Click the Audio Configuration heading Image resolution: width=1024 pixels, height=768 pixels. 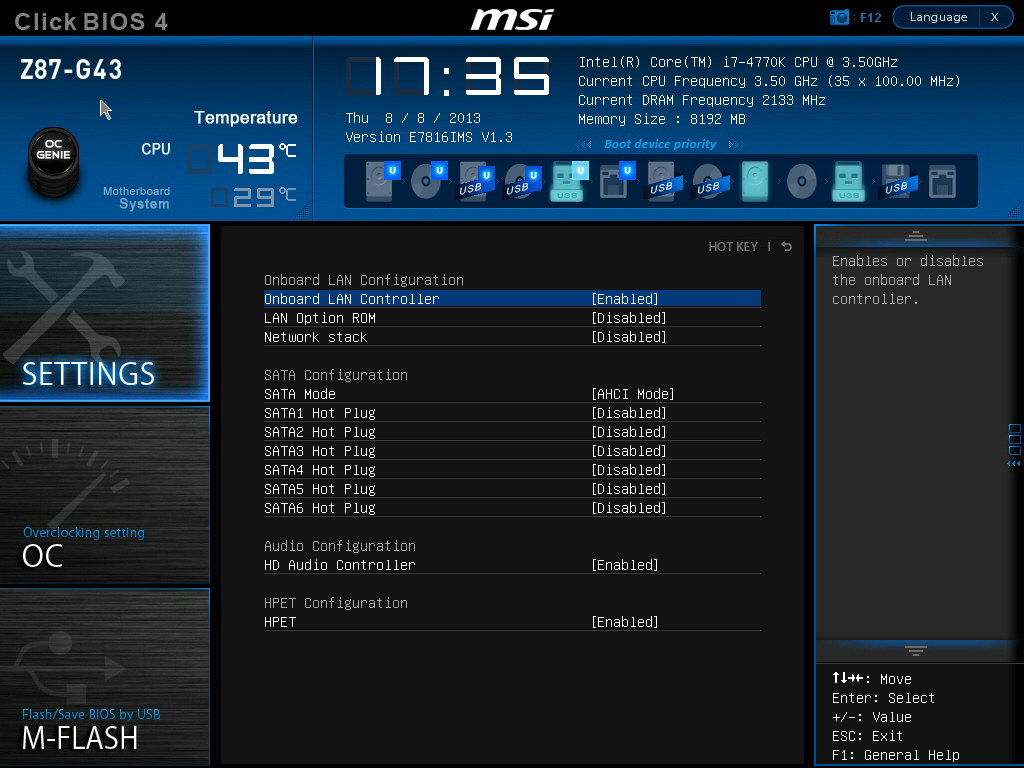point(340,546)
